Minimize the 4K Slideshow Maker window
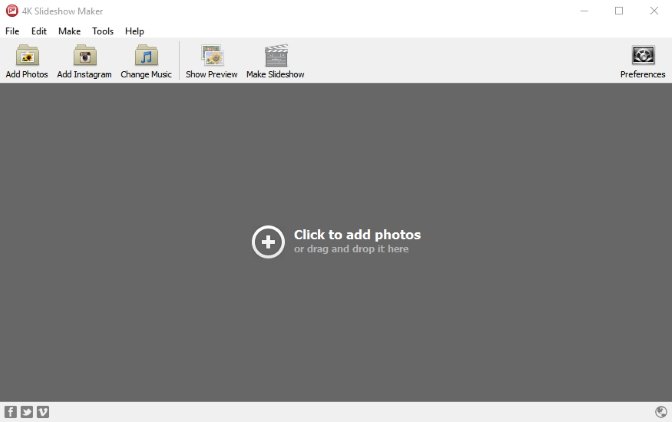Image resolution: width=672 pixels, height=422 pixels. (584, 11)
